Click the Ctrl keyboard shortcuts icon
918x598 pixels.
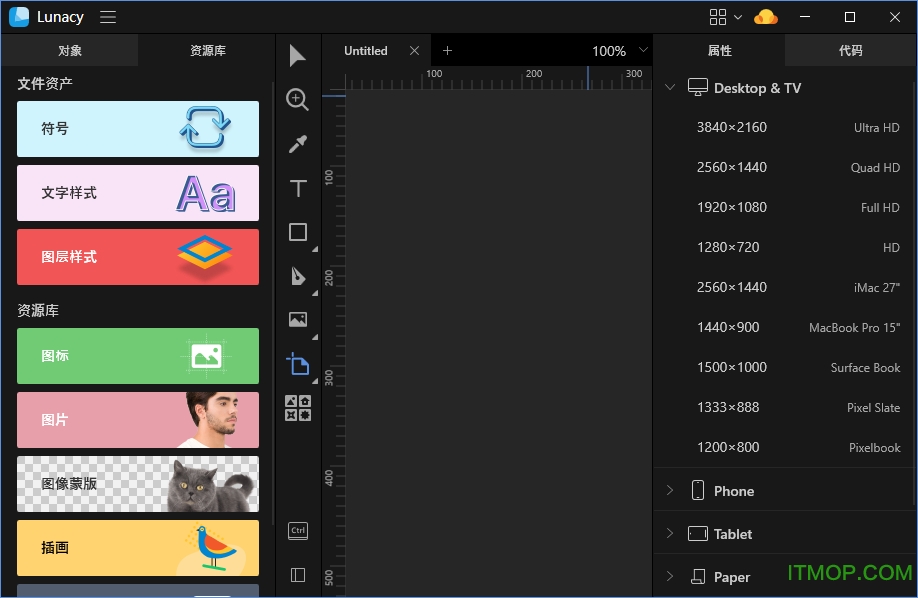[x=298, y=531]
